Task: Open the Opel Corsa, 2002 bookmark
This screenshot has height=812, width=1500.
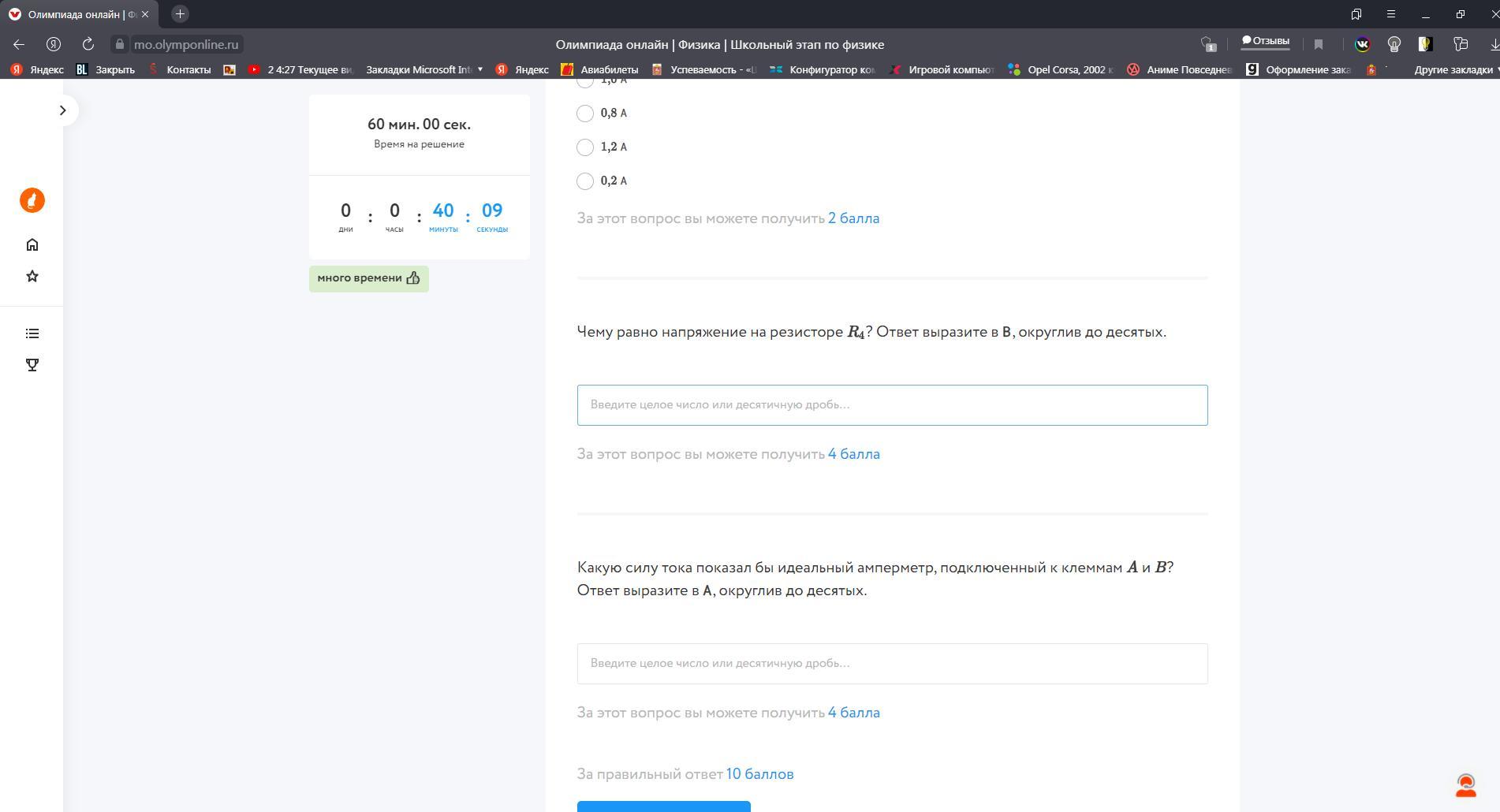Action: [x=1061, y=69]
